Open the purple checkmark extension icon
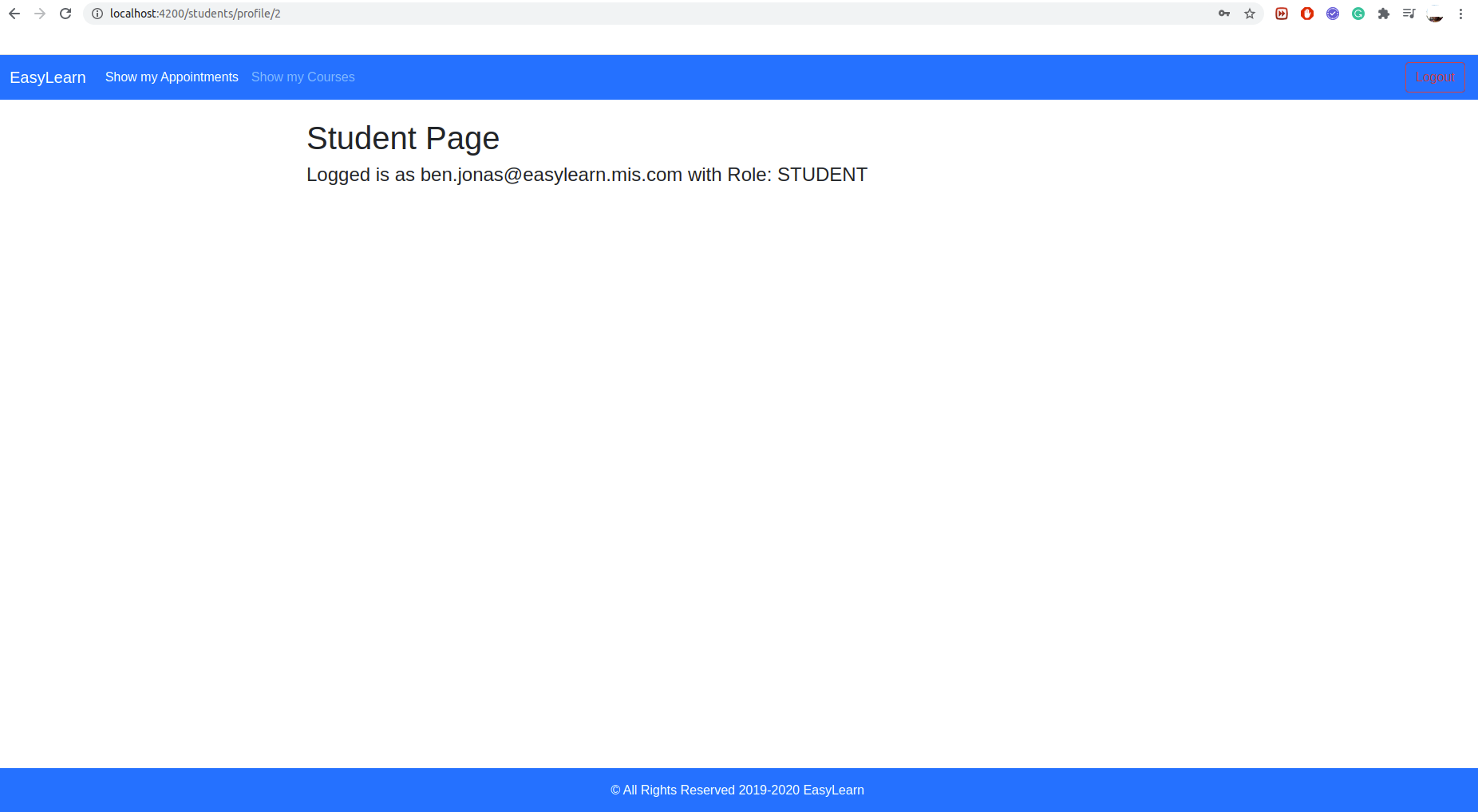The width and height of the screenshot is (1478, 812). pyautogui.click(x=1333, y=14)
